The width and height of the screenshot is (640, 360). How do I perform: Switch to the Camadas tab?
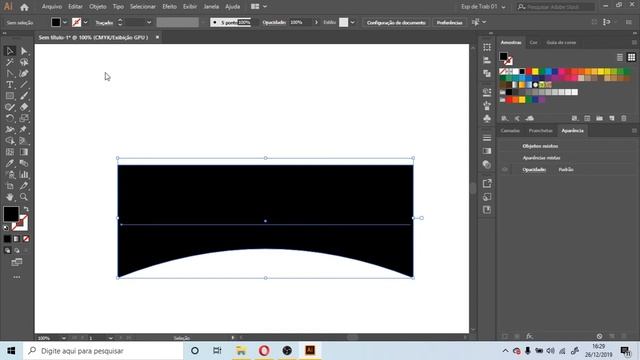[x=510, y=131]
